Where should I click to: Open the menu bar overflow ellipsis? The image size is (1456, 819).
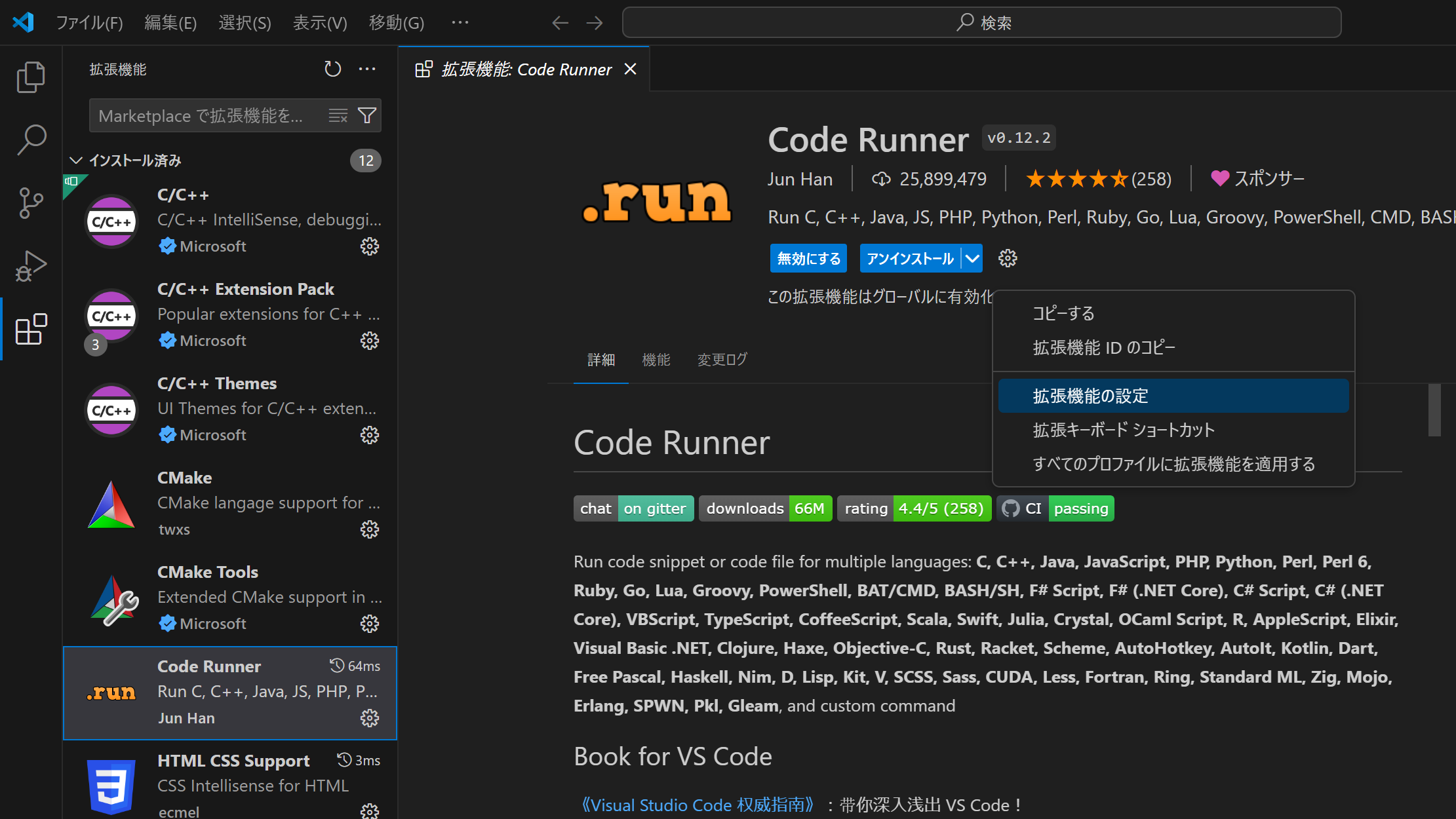click(x=460, y=23)
